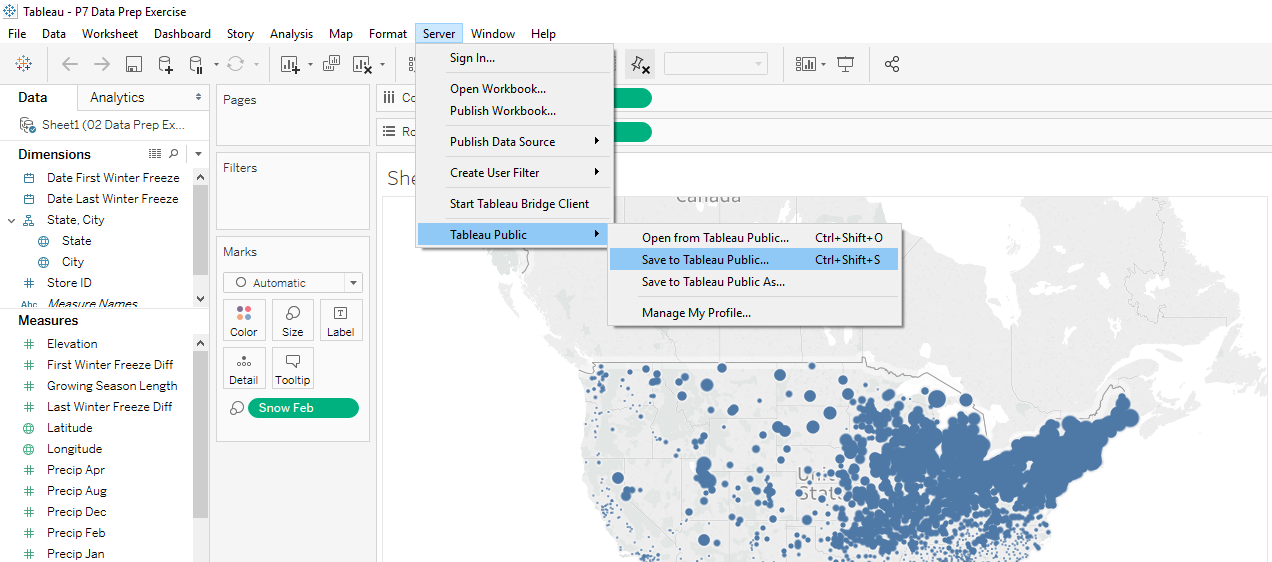
Task: Click the Clear Sheet toolbar icon
Action: [362, 64]
